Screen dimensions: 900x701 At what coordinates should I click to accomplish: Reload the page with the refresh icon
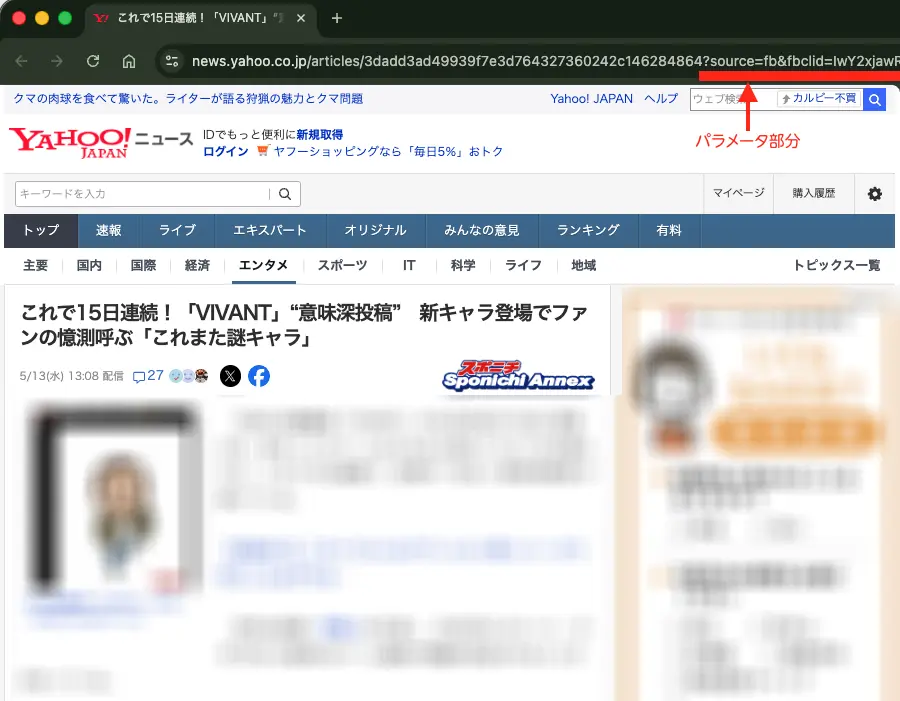tap(93, 61)
